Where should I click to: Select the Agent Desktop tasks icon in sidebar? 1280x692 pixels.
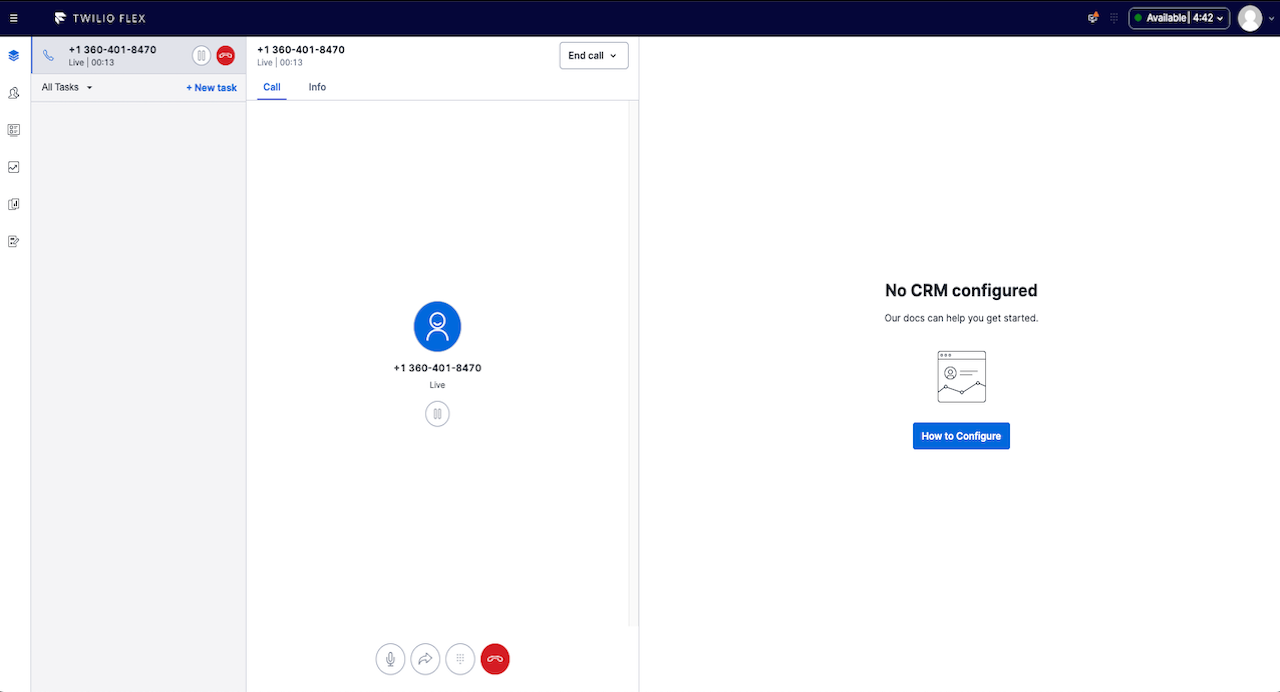[13, 55]
